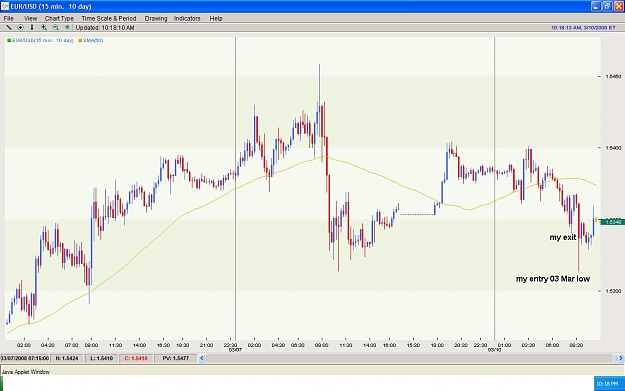Viewport: 625px width, 391px height.
Task: Click the 03/10 date label on time axis
Action: [494, 350]
